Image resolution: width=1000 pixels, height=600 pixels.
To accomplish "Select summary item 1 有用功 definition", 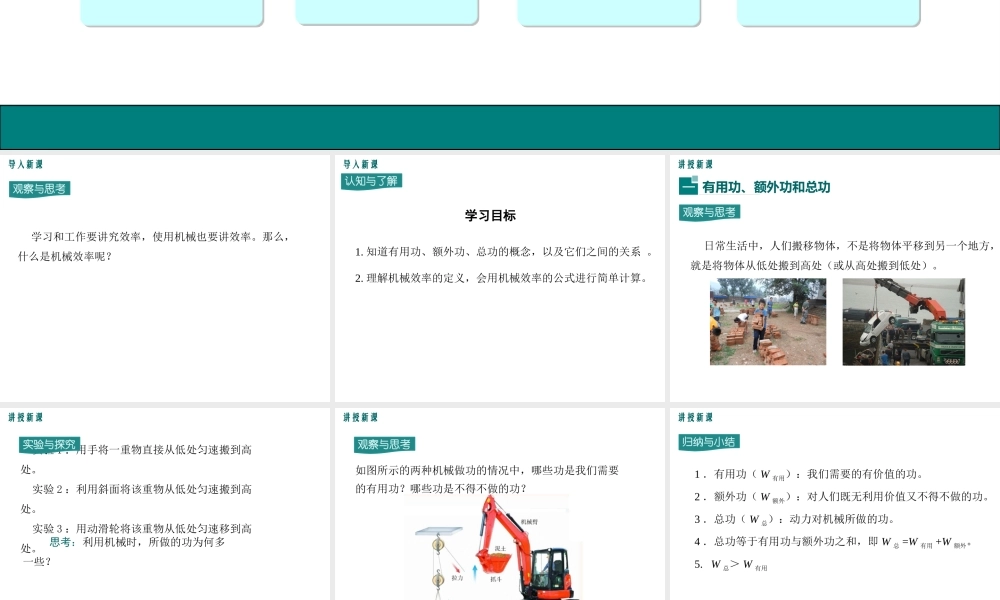I will click(x=809, y=474).
